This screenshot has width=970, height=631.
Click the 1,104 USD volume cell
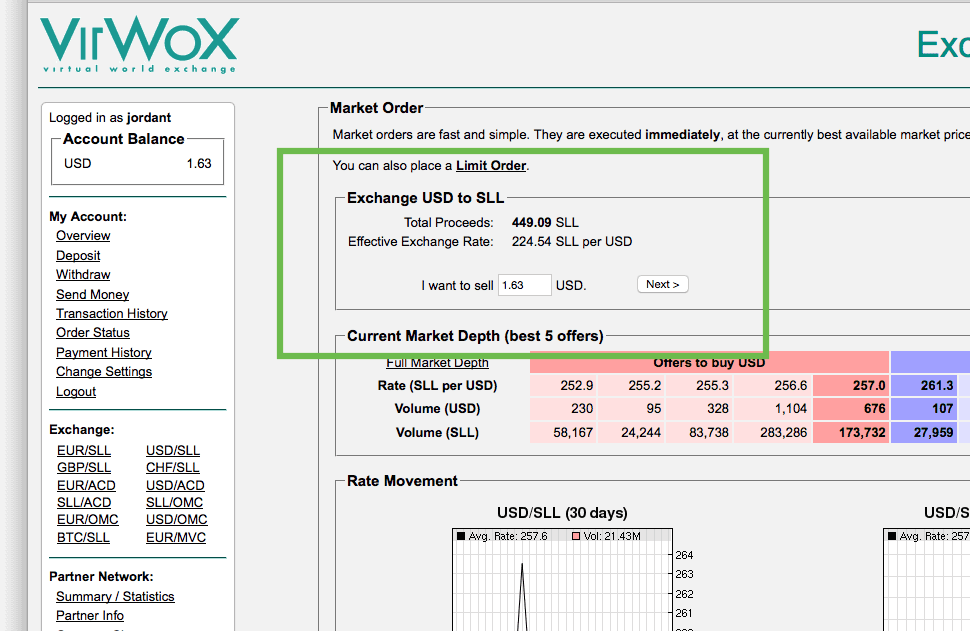click(772, 408)
